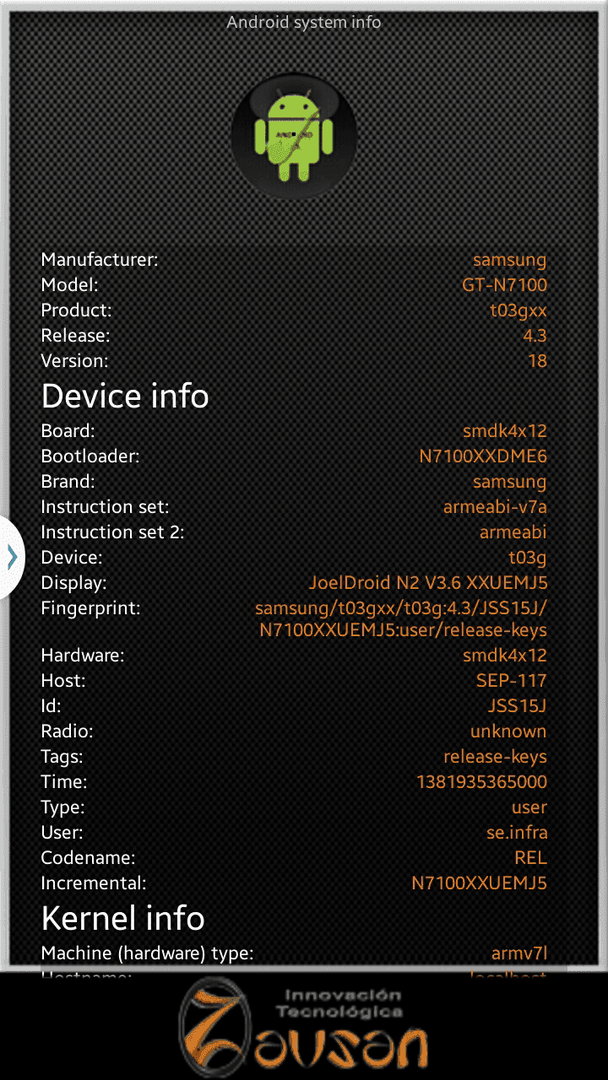The width and height of the screenshot is (608, 1080).
Task: Tap the Manufacturer samsung value
Action: (x=510, y=260)
